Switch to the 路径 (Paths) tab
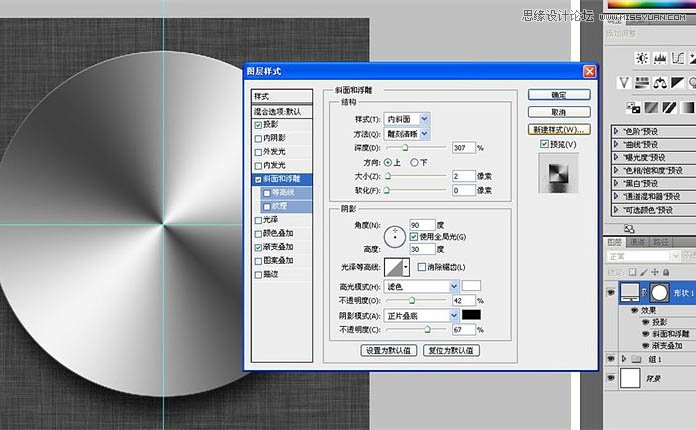The height and width of the screenshot is (430, 696). (660, 242)
